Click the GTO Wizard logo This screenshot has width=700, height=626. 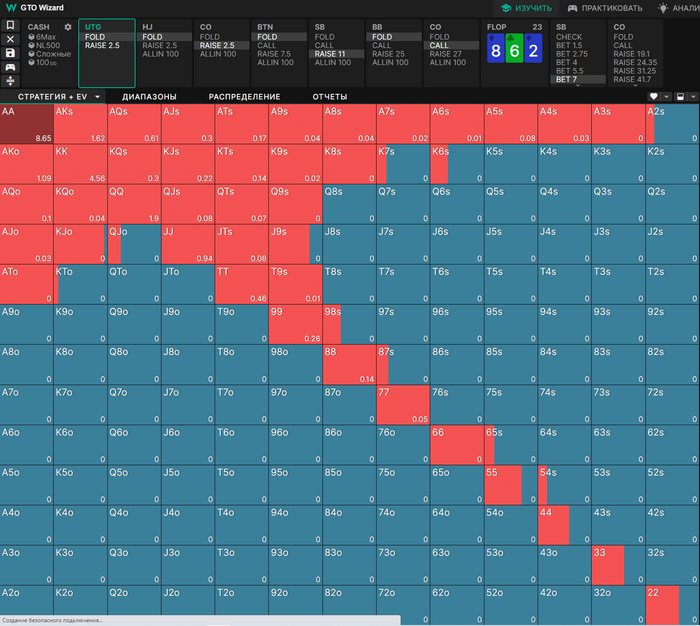pos(35,8)
